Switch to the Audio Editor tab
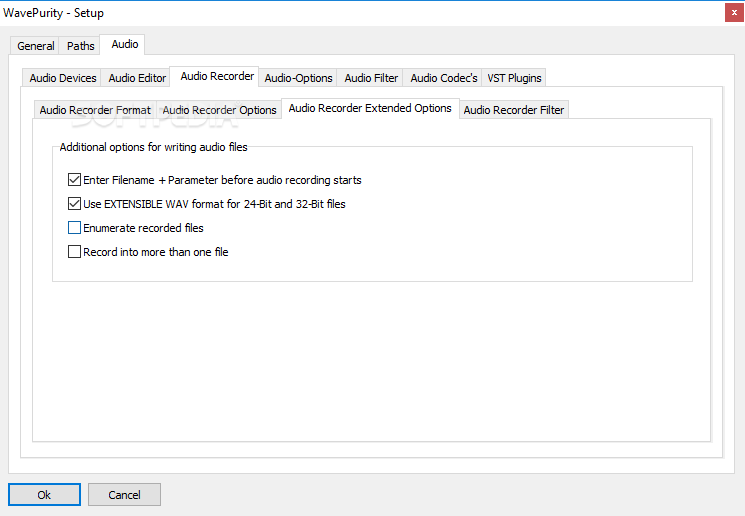745x516 pixels. tap(137, 78)
